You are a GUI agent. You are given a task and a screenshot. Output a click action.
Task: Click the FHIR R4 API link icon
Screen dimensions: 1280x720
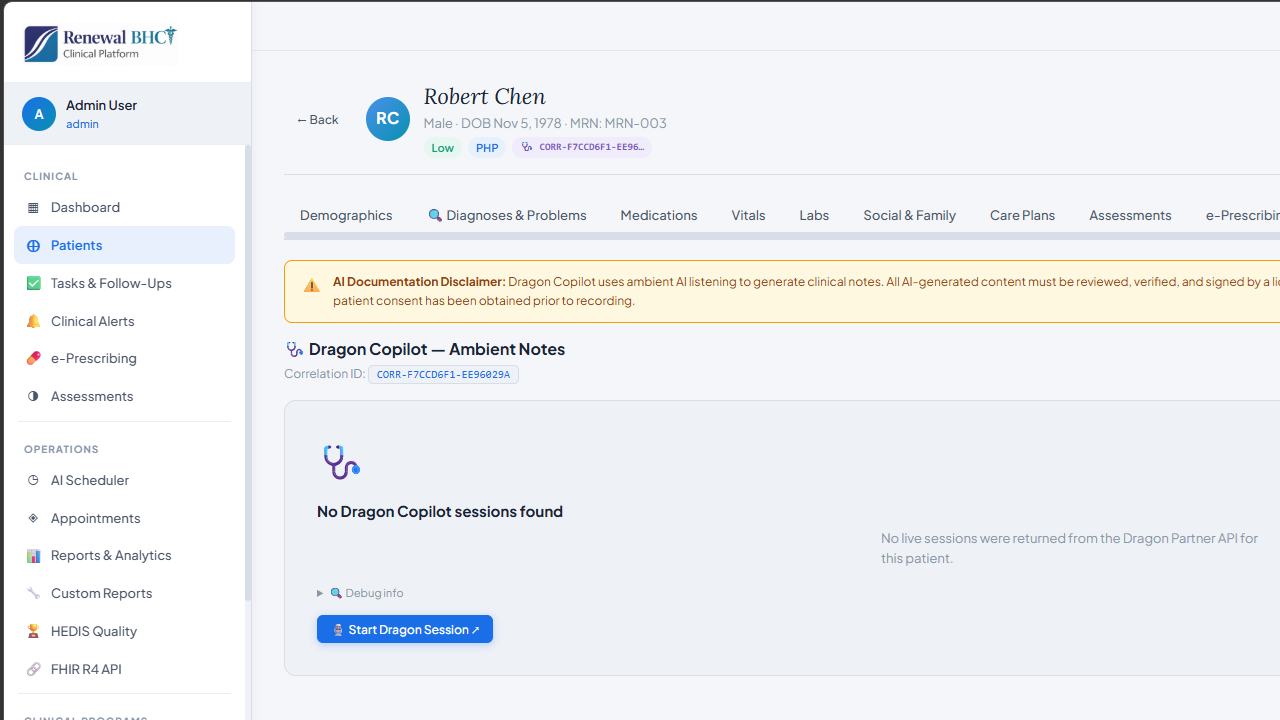(x=33, y=670)
